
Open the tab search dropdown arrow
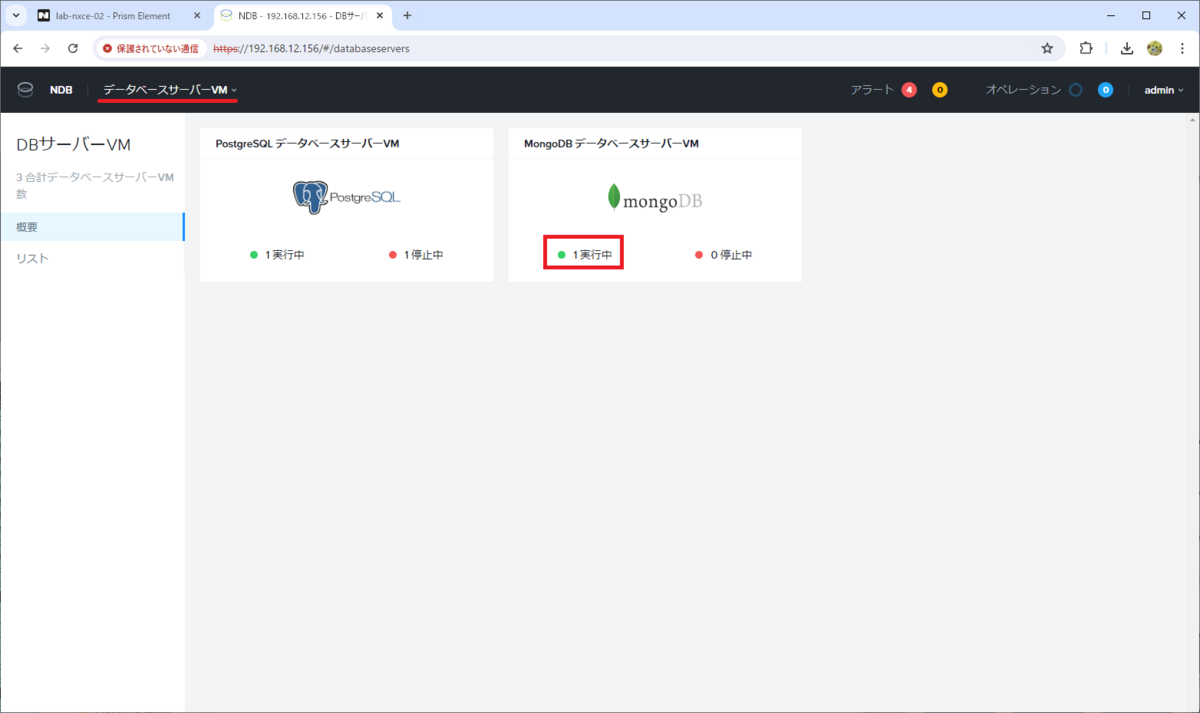tap(17, 16)
